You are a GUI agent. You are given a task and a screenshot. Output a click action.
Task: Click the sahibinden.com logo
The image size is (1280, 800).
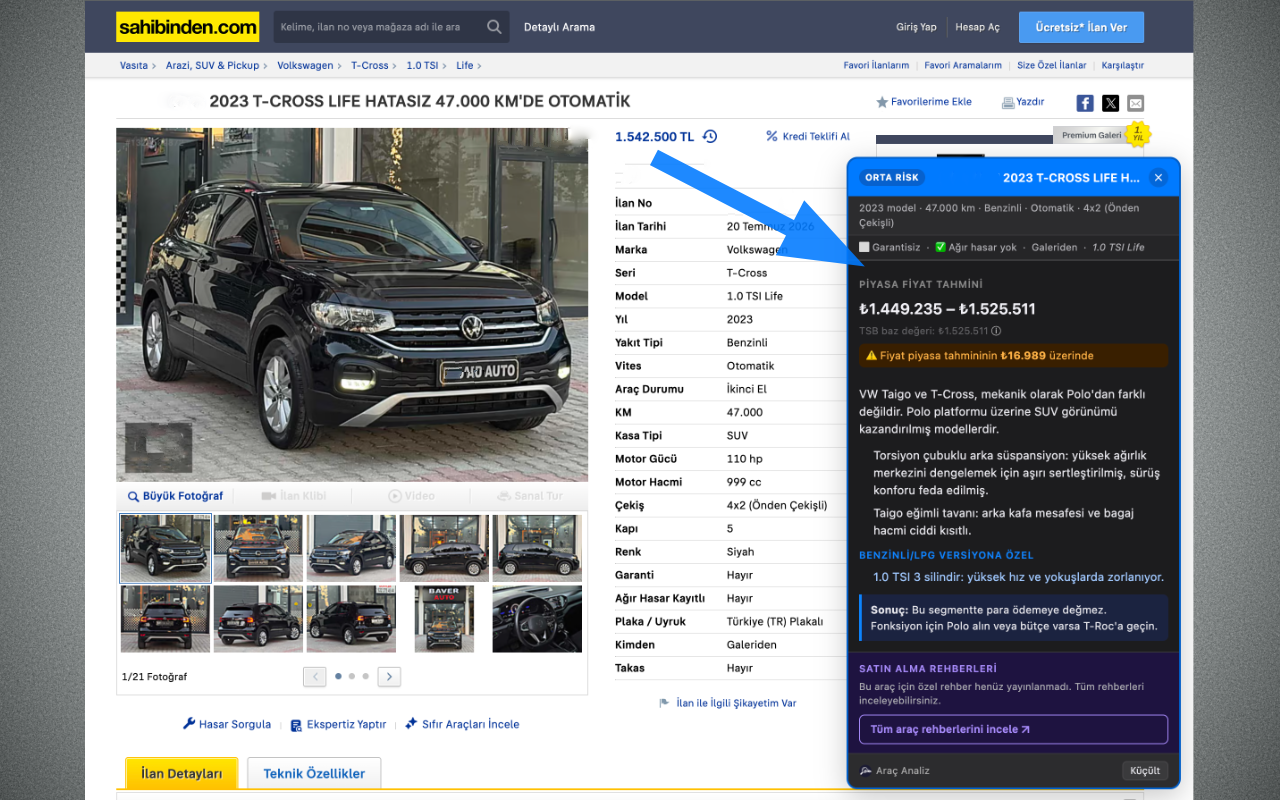click(x=187, y=27)
